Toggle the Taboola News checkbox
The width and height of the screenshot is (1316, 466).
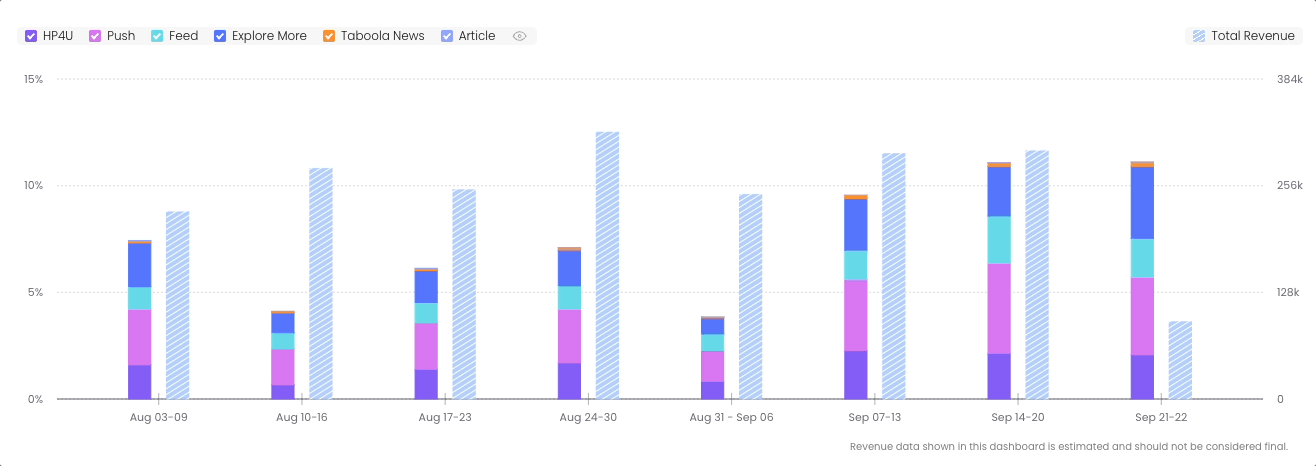[329, 36]
